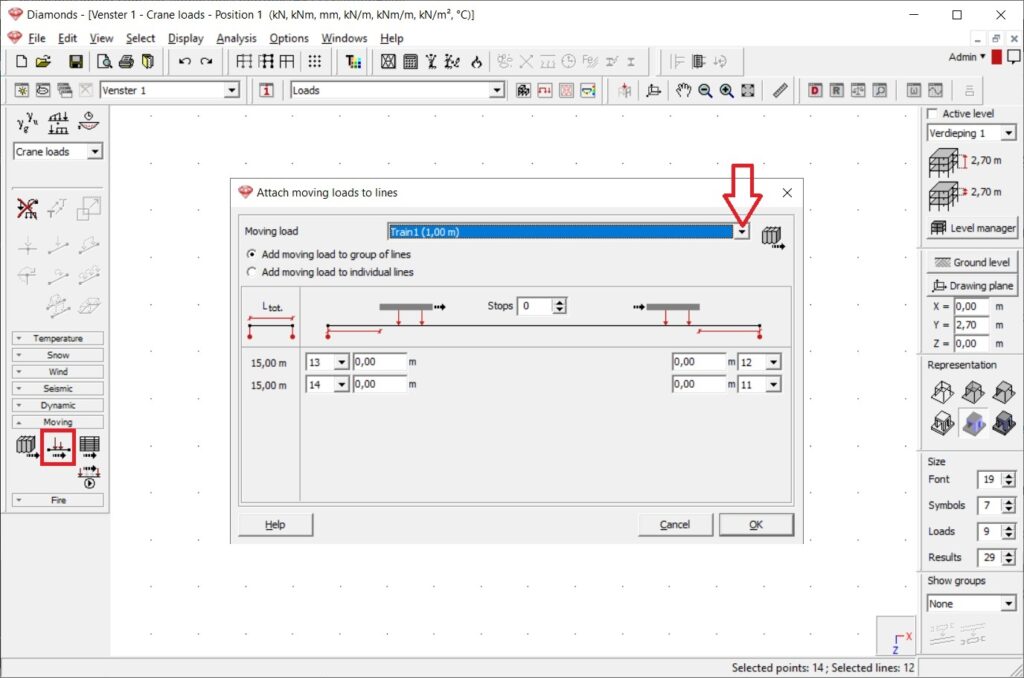This screenshot has height=678, width=1024.
Task: Click the load factors gamma icon
Action: pyautogui.click(x=27, y=122)
